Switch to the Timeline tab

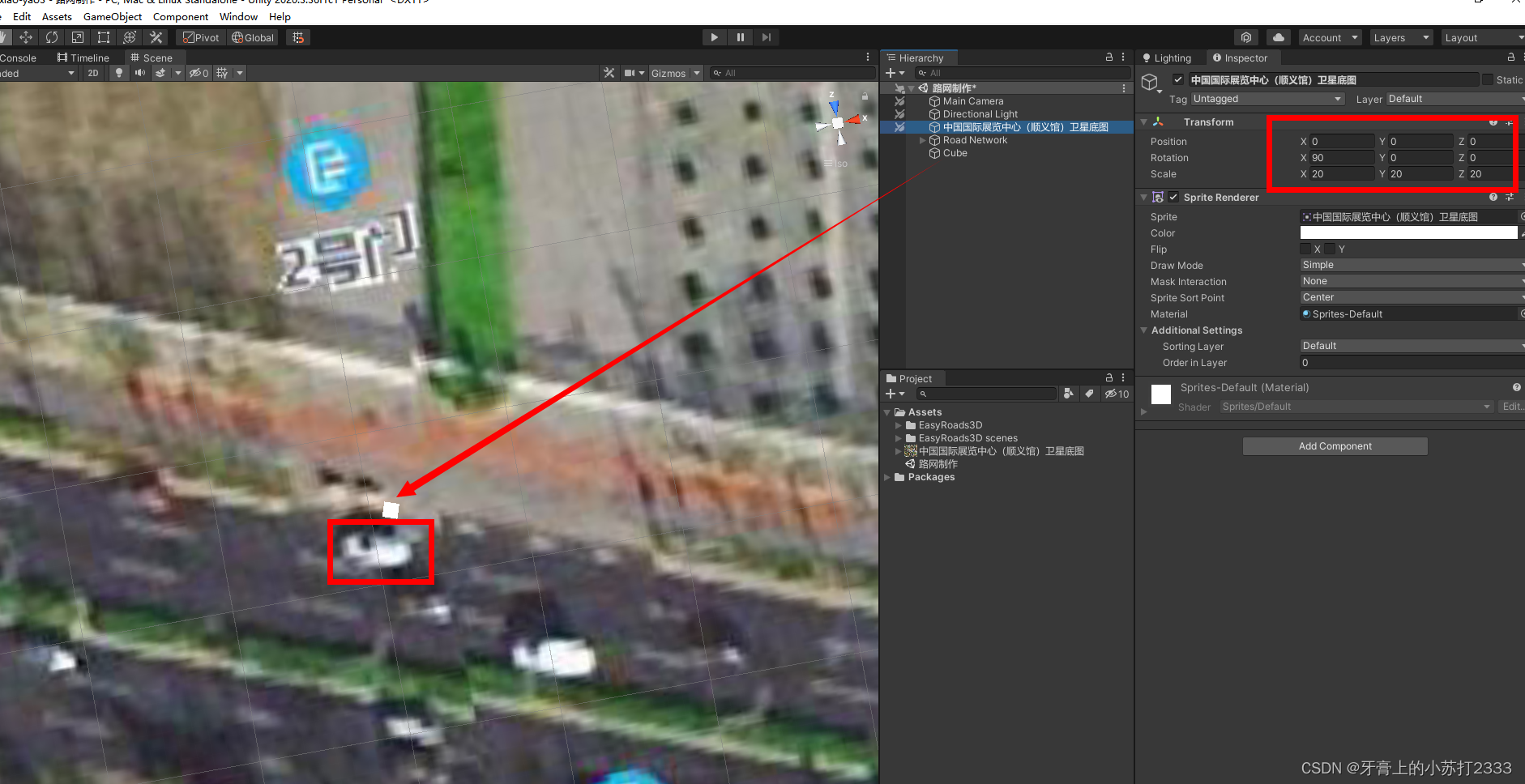(x=83, y=58)
